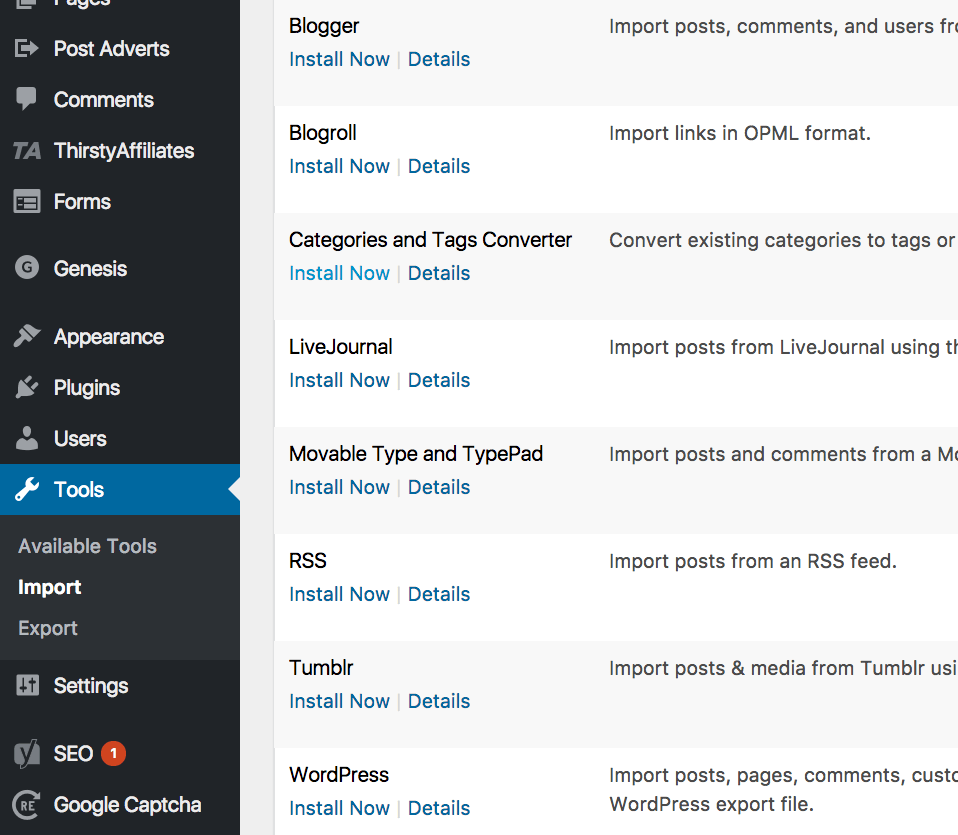Click the Comments speech bubble icon
The height and width of the screenshot is (835, 958).
[27, 99]
